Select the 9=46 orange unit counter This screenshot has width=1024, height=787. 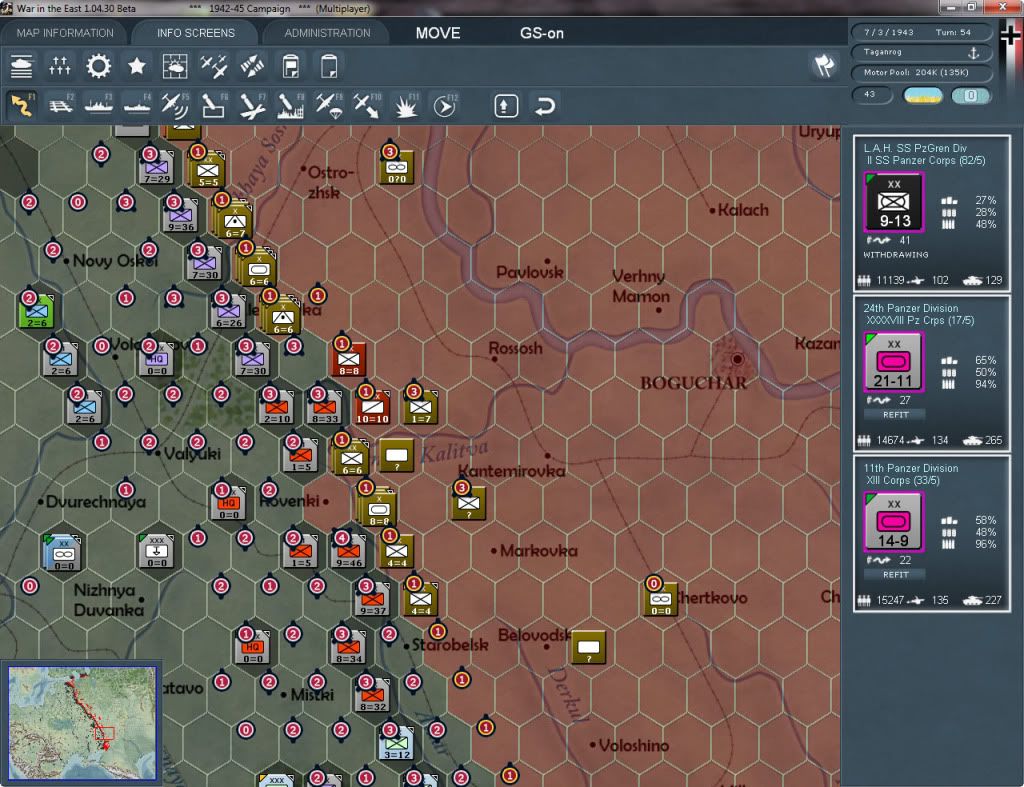(349, 551)
